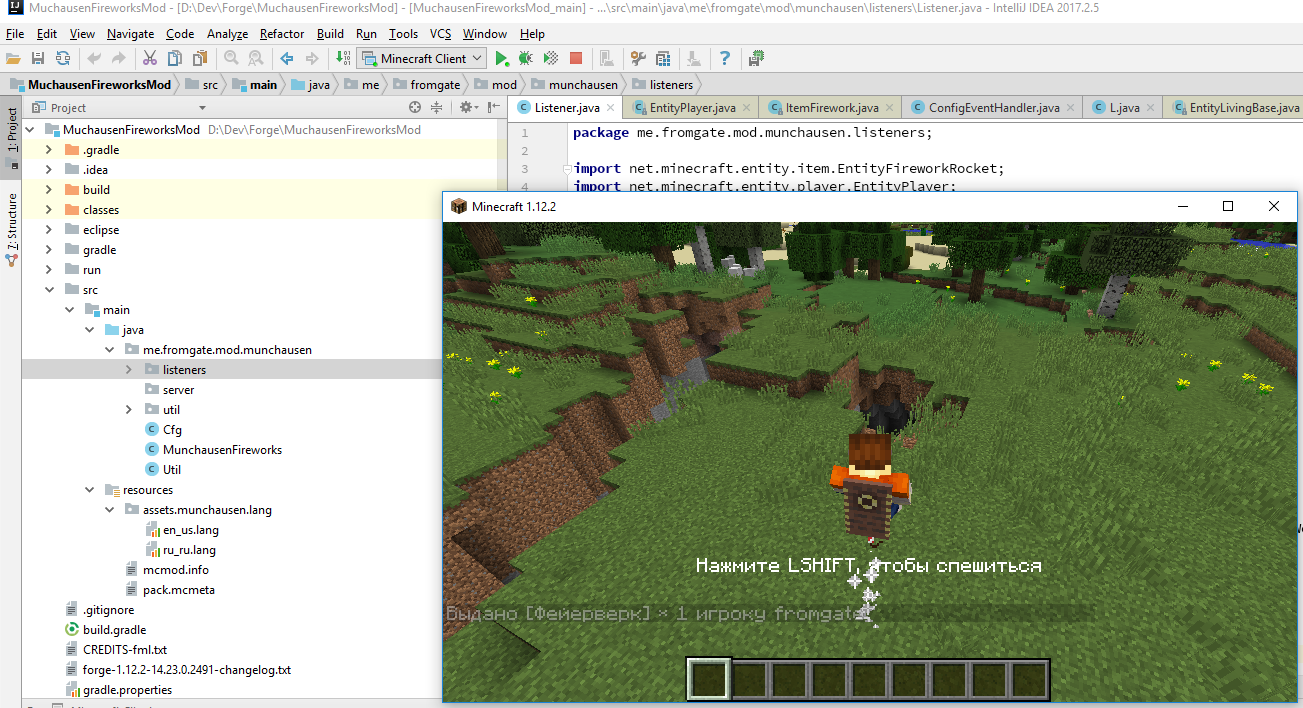Screen dimensions: 1303x708
Task: Open Settings with the wrench icon
Action: pyautogui.click(x=636, y=59)
